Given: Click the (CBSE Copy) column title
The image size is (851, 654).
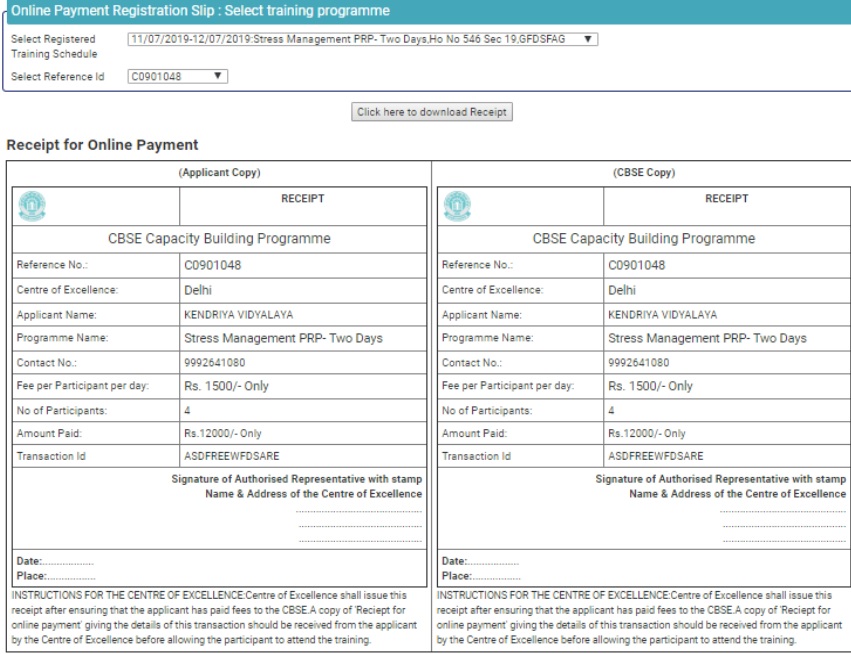Looking at the screenshot, I should click(643, 173).
